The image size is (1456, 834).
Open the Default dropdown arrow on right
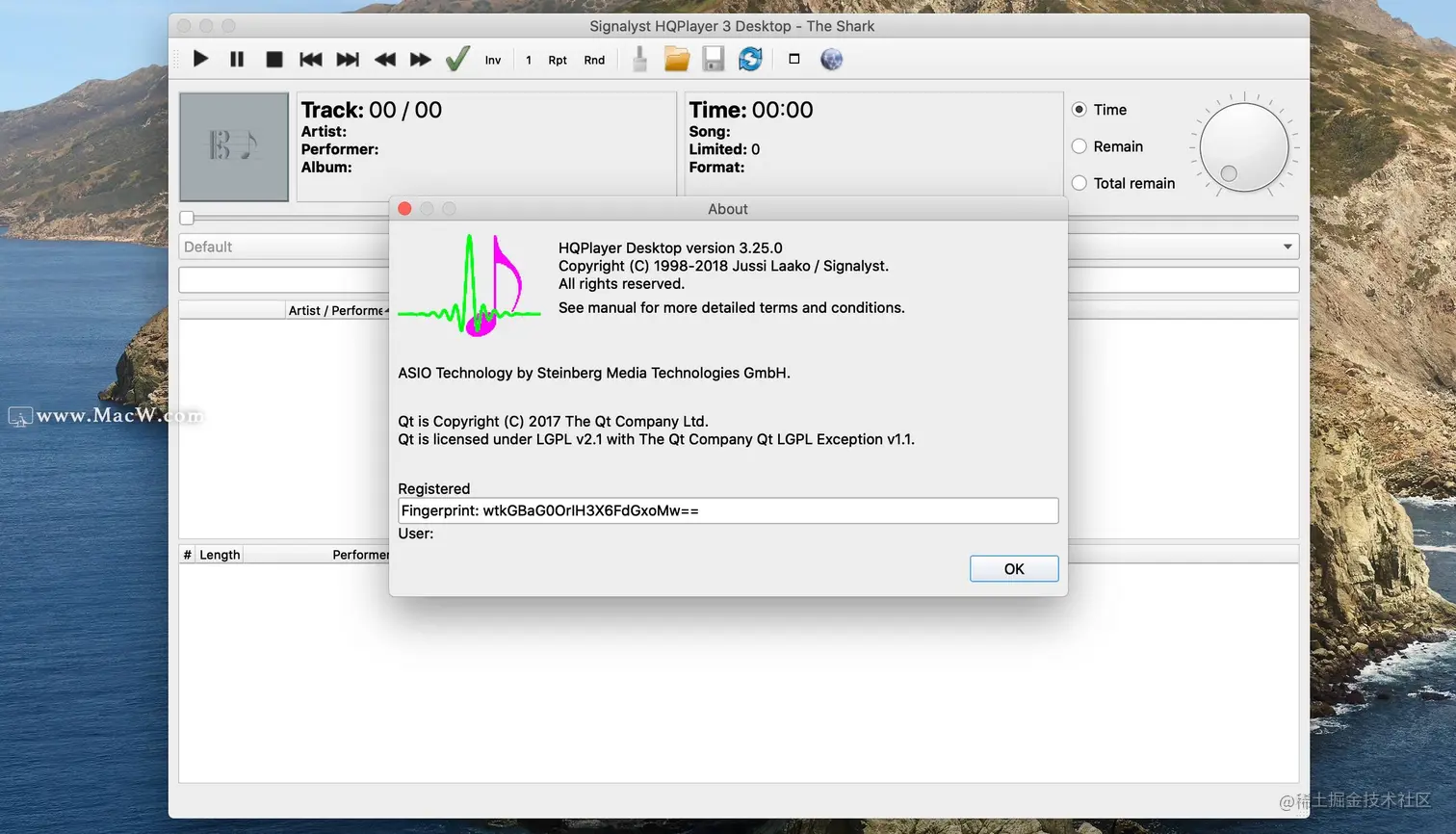tap(1287, 247)
